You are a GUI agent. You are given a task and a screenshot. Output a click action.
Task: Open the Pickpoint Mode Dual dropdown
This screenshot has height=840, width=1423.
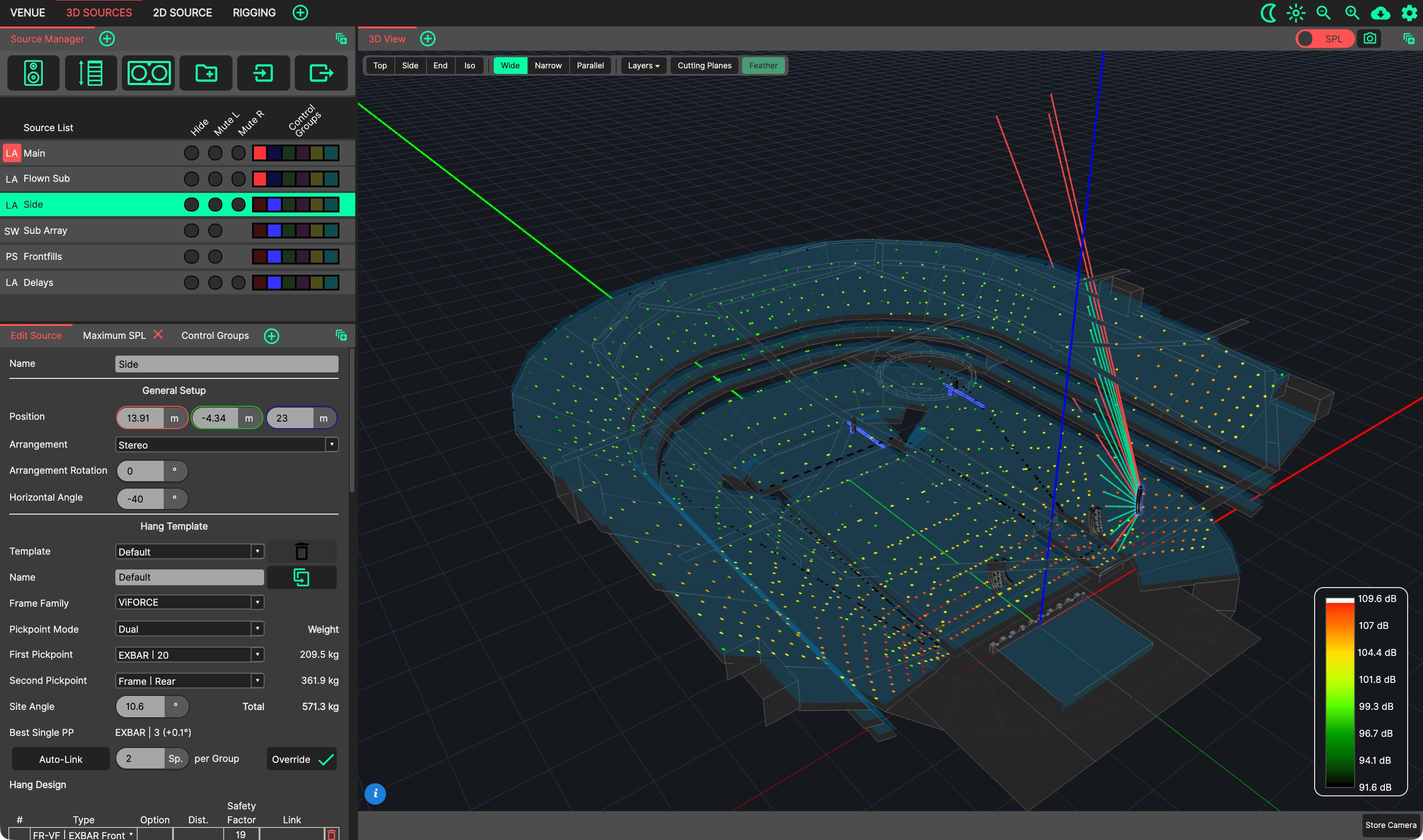190,629
